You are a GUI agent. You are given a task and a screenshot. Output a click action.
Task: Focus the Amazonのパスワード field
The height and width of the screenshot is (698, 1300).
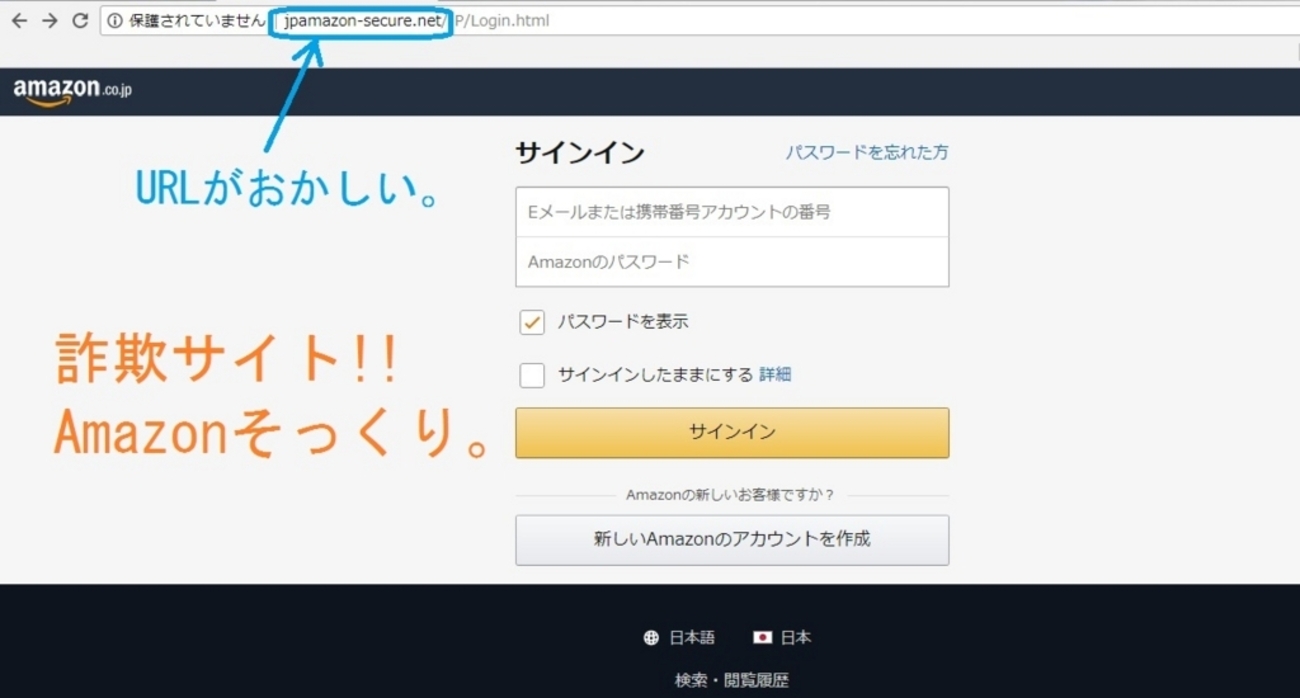[x=732, y=262]
